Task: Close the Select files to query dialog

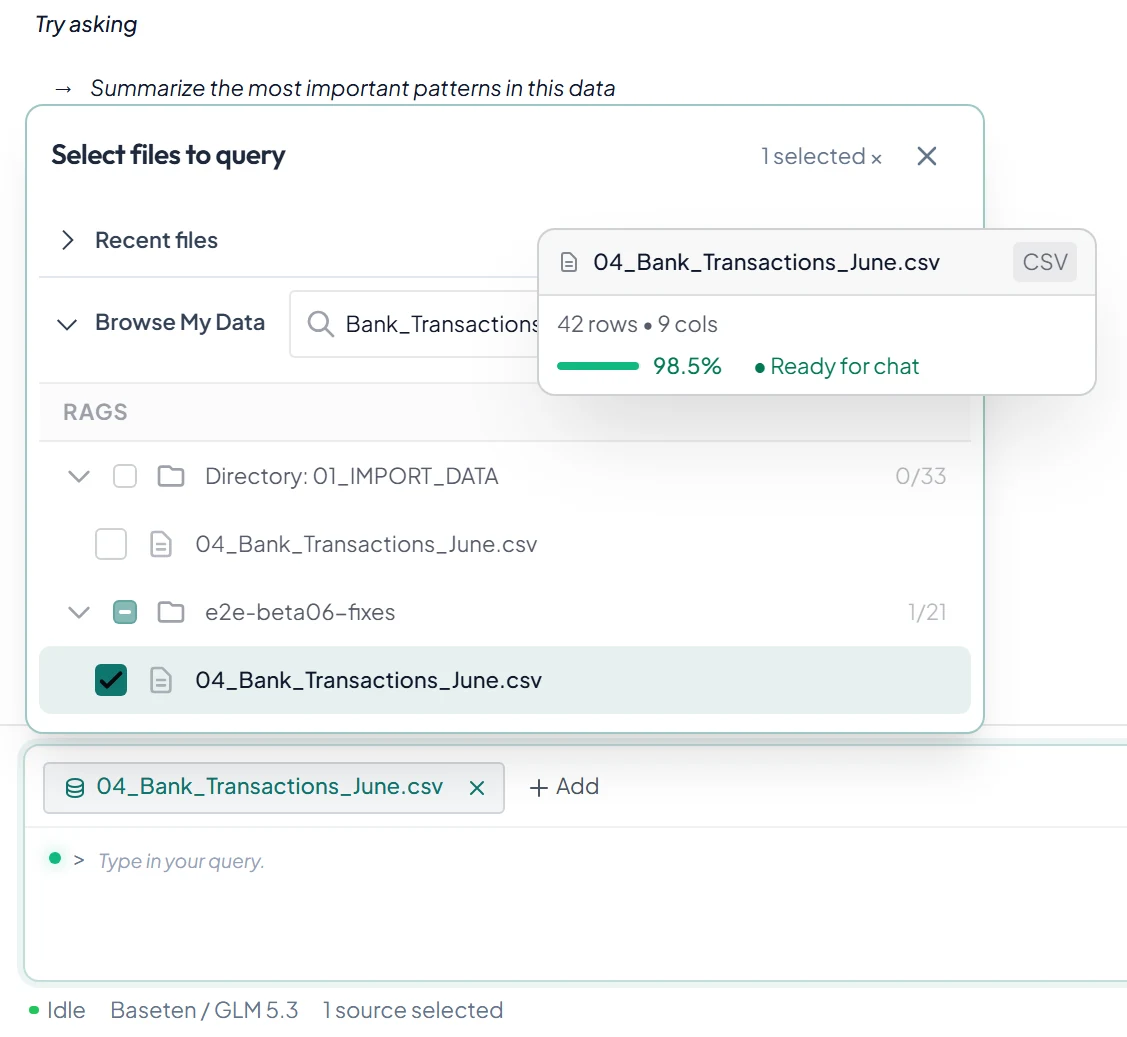Action: [926, 156]
